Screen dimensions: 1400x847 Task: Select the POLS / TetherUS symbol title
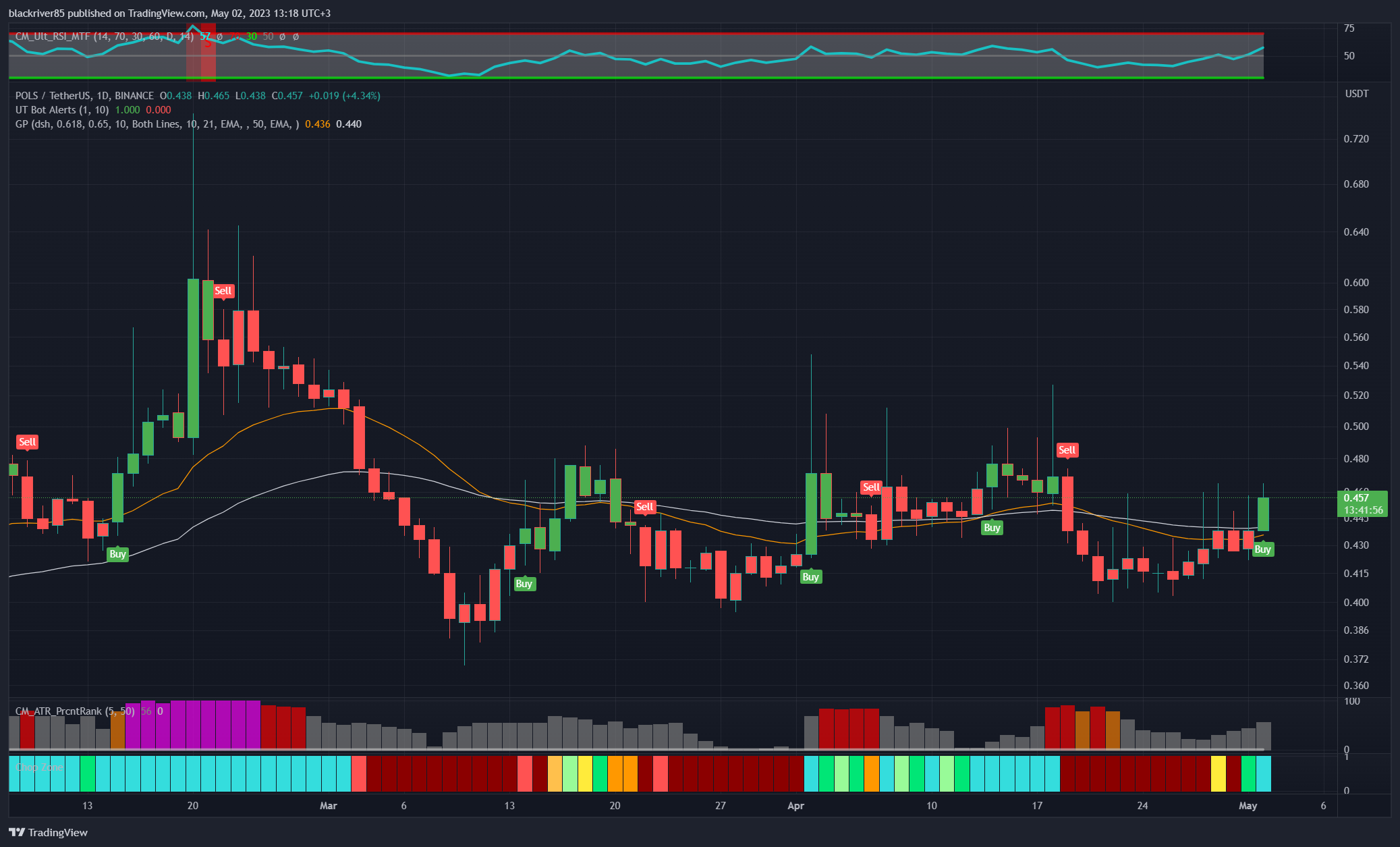[84, 96]
